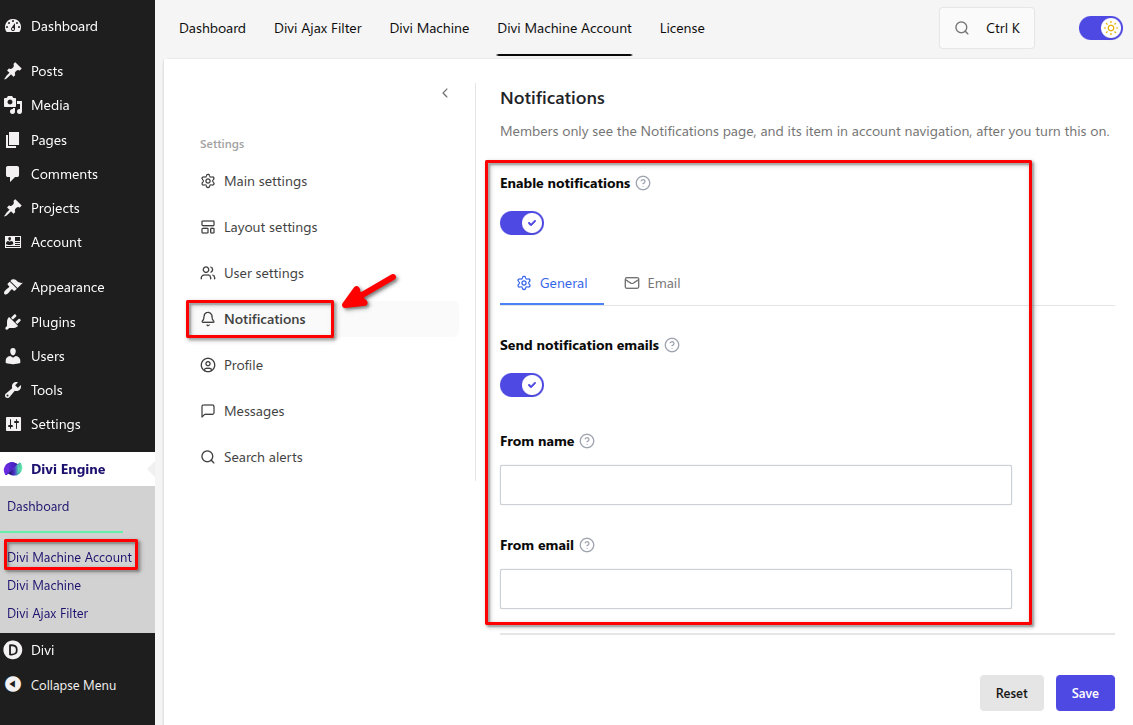Image resolution: width=1133 pixels, height=725 pixels.
Task: Open Divi Machine Account submenu link
Action: [69, 557]
